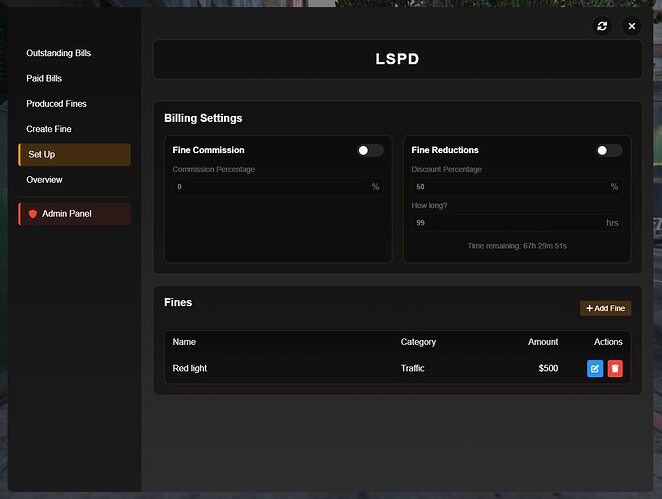Click the Fines section heading

point(178,302)
